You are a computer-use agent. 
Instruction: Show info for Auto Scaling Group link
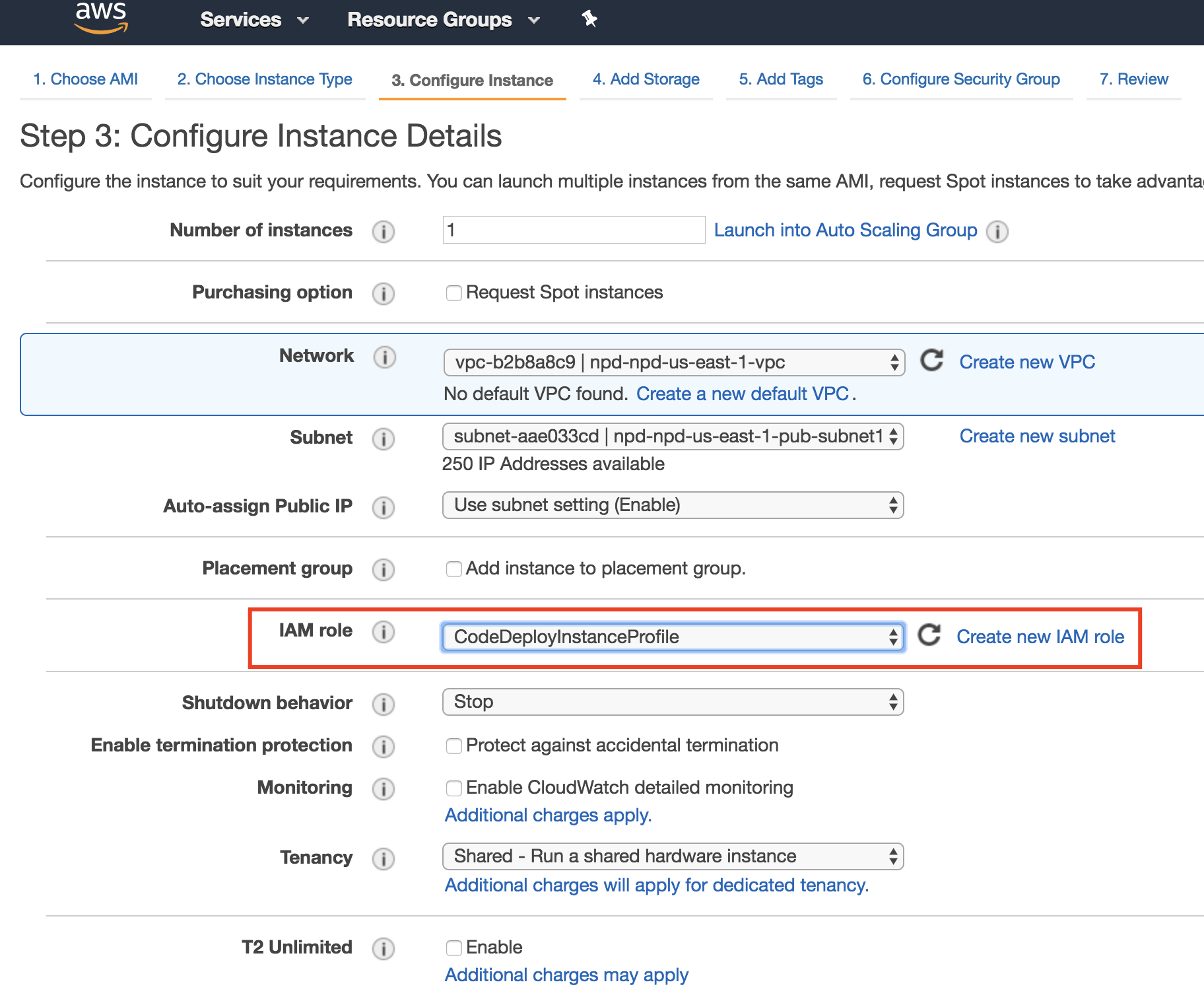point(997,231)
